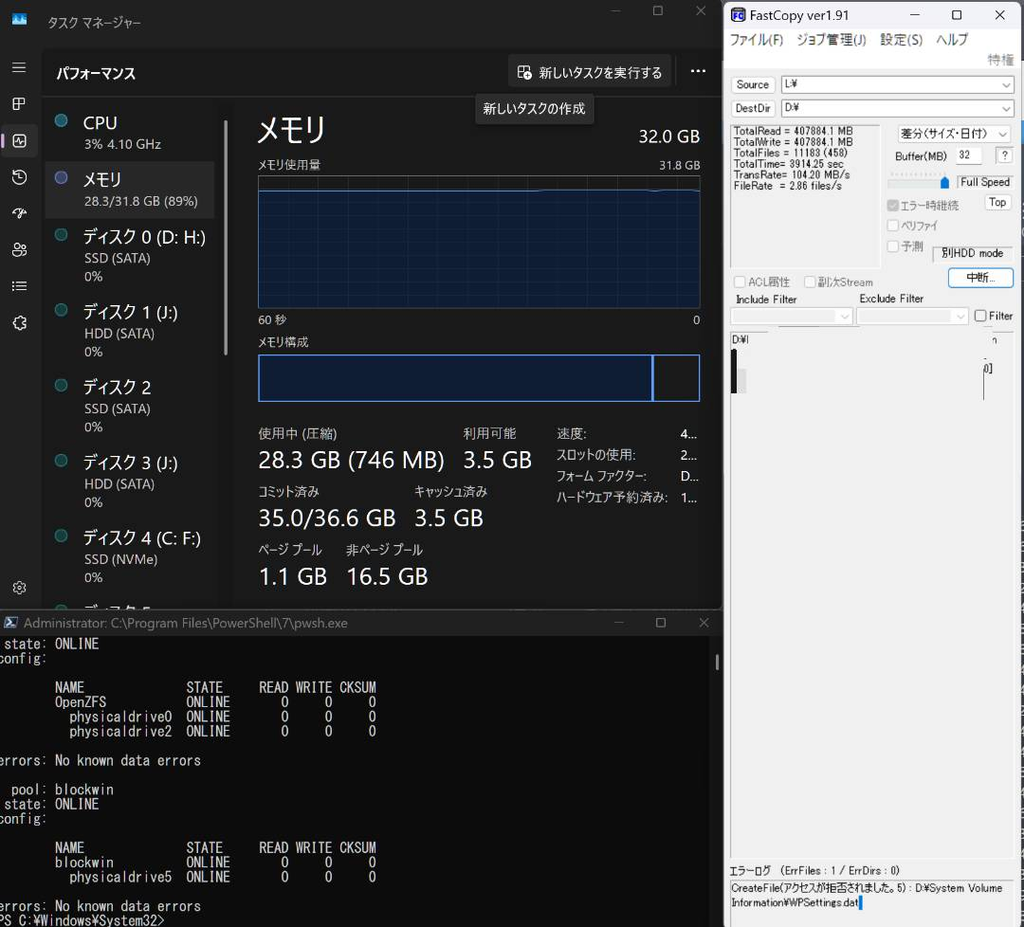Click FastCopy FC icon in title bar
This screenshot has height=927, width=1024.
(x=738, y=15)
